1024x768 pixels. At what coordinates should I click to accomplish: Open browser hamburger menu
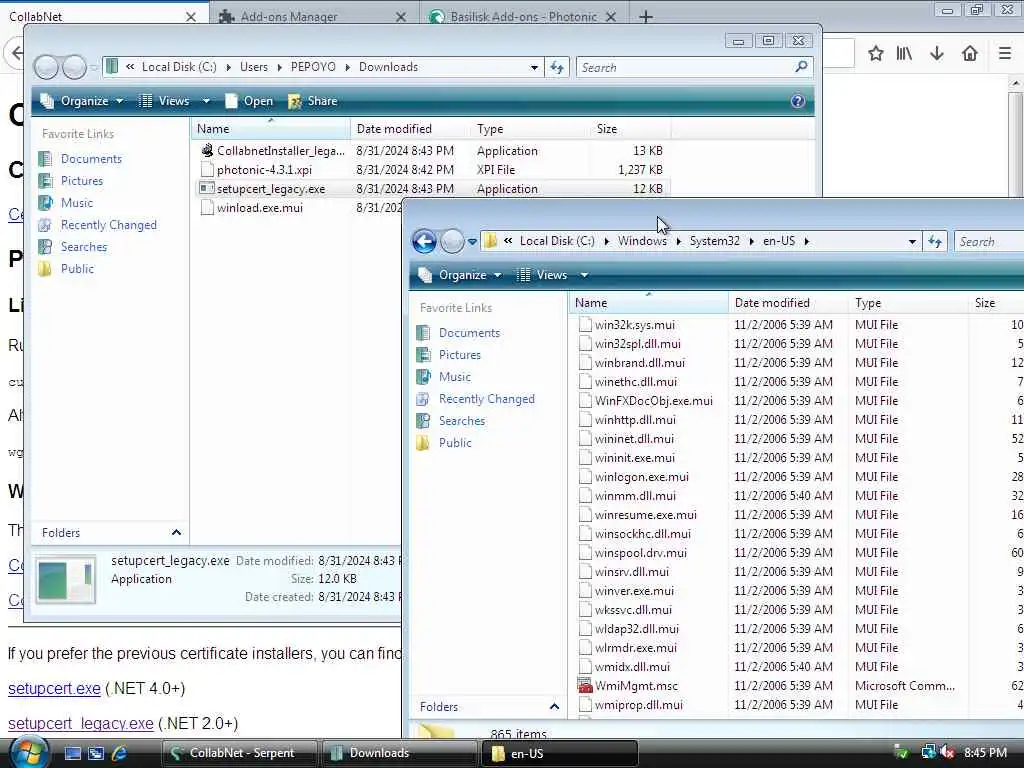1005,54
